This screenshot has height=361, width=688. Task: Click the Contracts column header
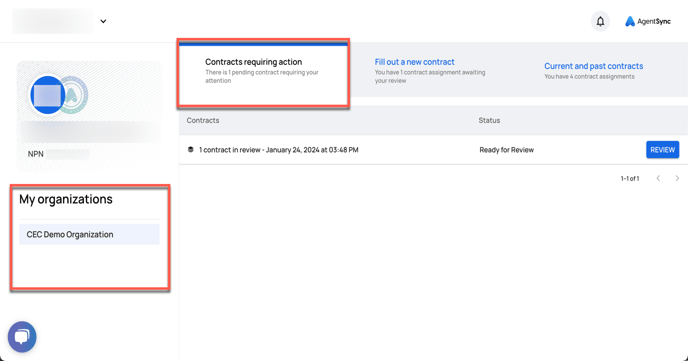pos(203,120)
